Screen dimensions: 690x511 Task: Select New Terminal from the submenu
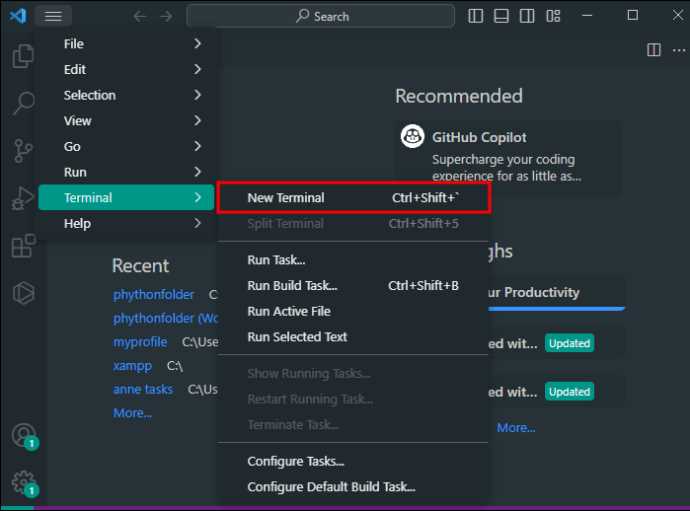(353, 198)
